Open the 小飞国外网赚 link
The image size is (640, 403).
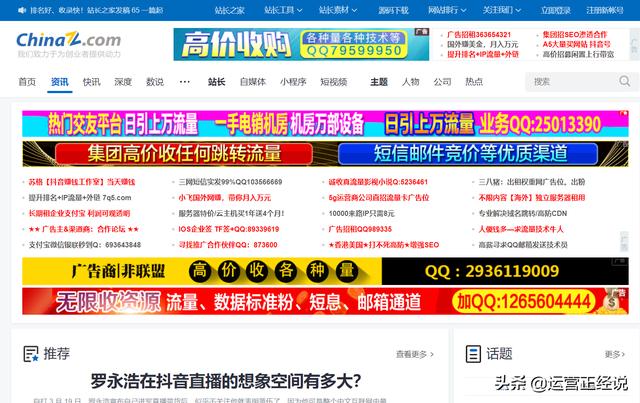coord(224,198)
